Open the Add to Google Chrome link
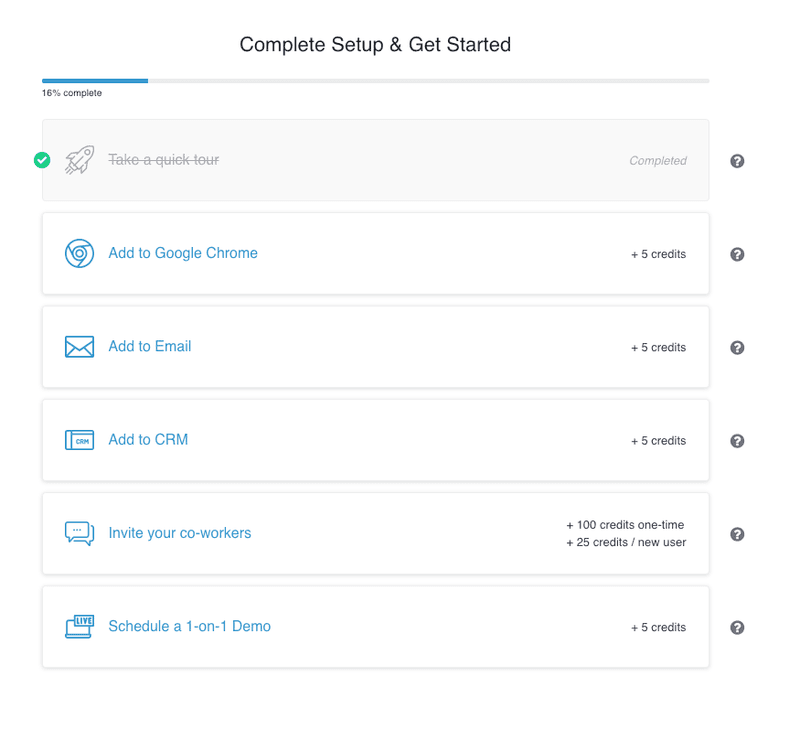Screen dimensions: 800x730 [183, 254]
